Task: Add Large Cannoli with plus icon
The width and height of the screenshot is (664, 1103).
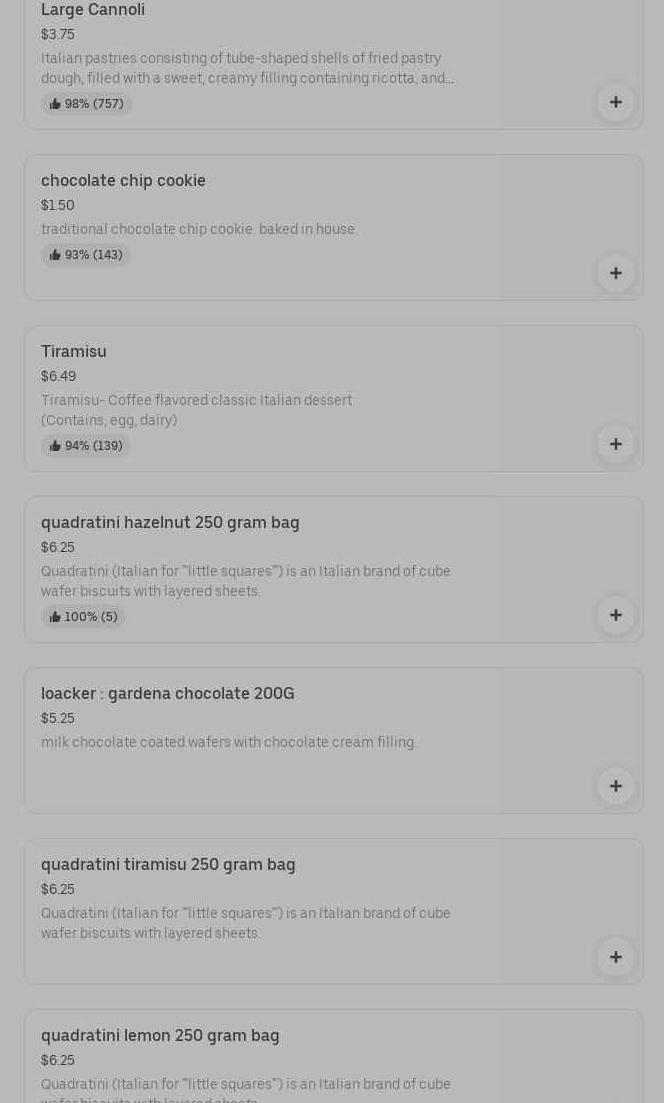Action: 615,102
